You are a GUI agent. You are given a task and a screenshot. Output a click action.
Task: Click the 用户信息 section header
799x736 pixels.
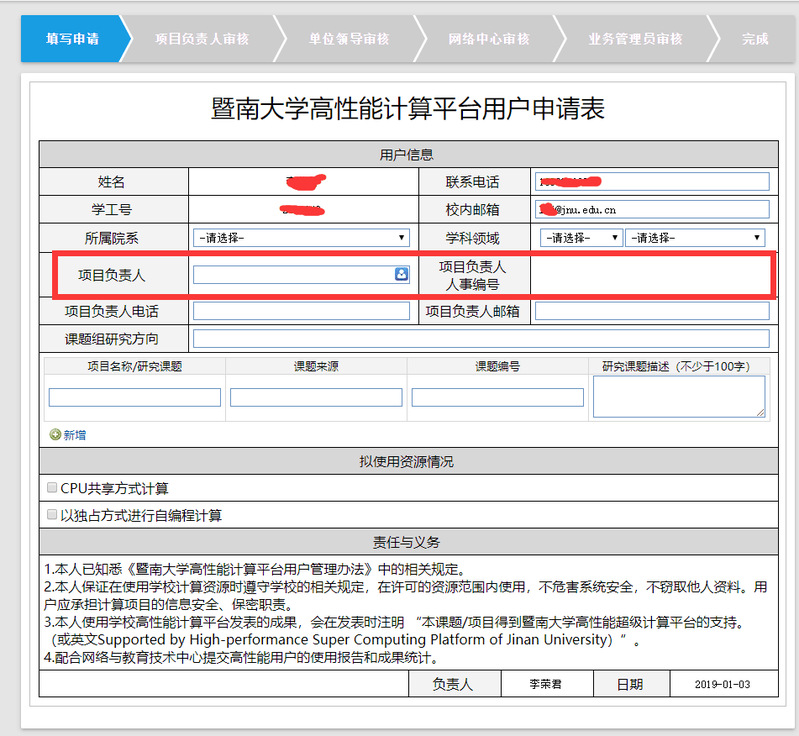point(409,154)
